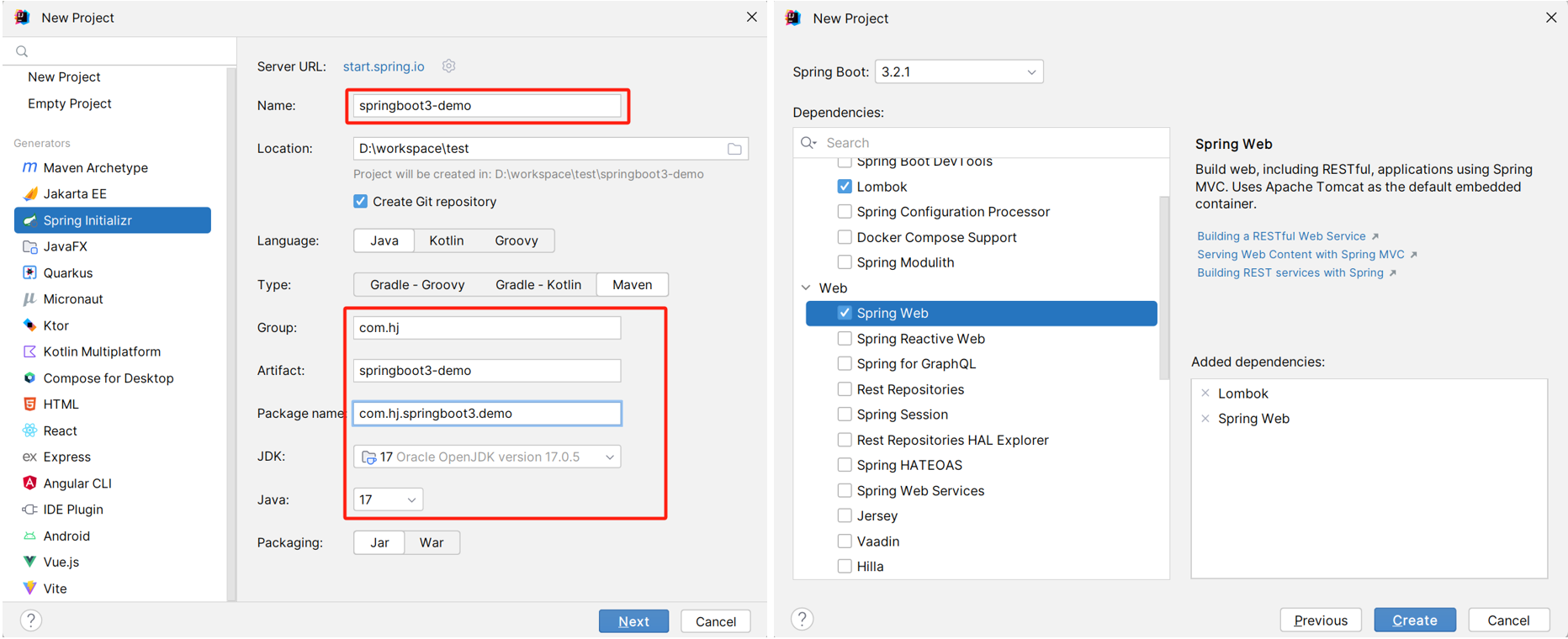
Task: Click the Angular CLI icon
Action: 29,483
